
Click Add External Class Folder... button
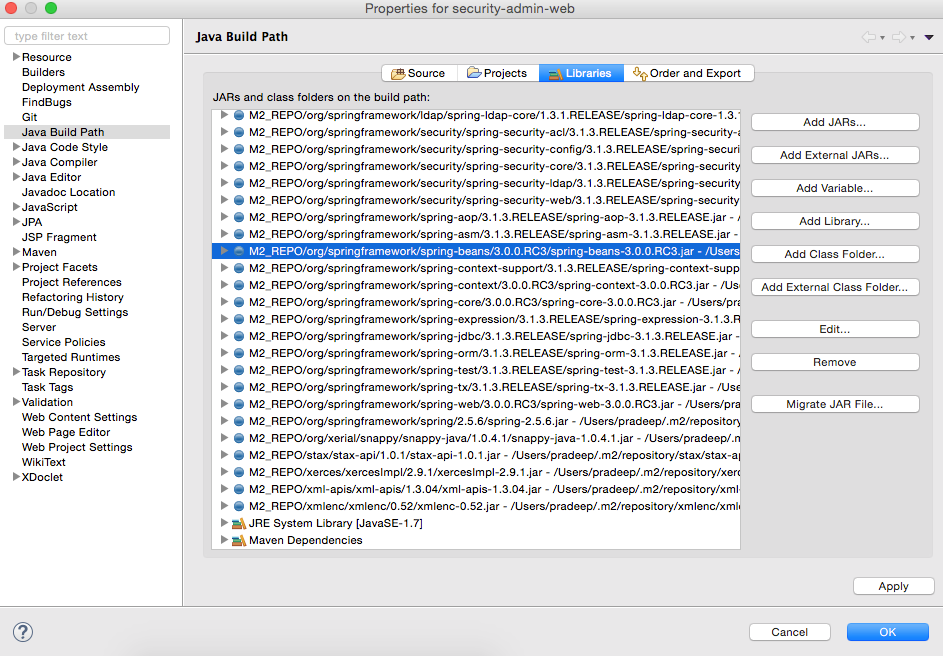click(835, 287)
